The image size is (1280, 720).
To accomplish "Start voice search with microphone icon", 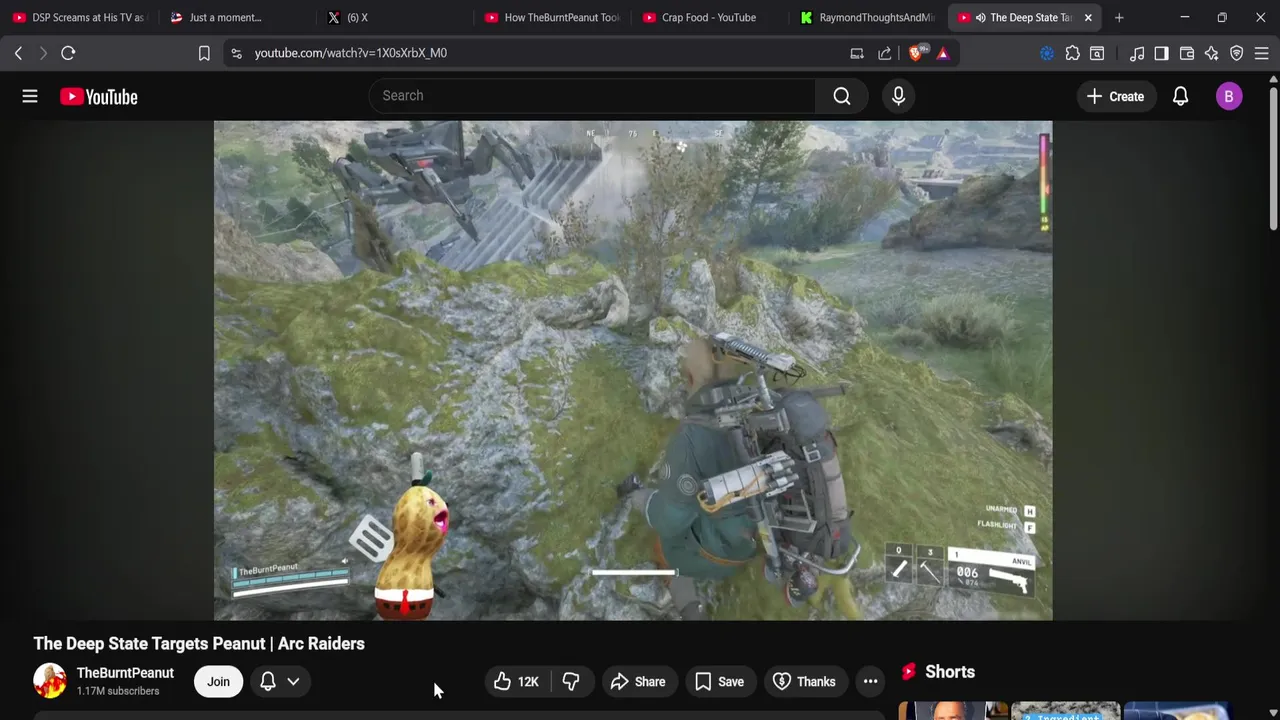I will [898, 96].
